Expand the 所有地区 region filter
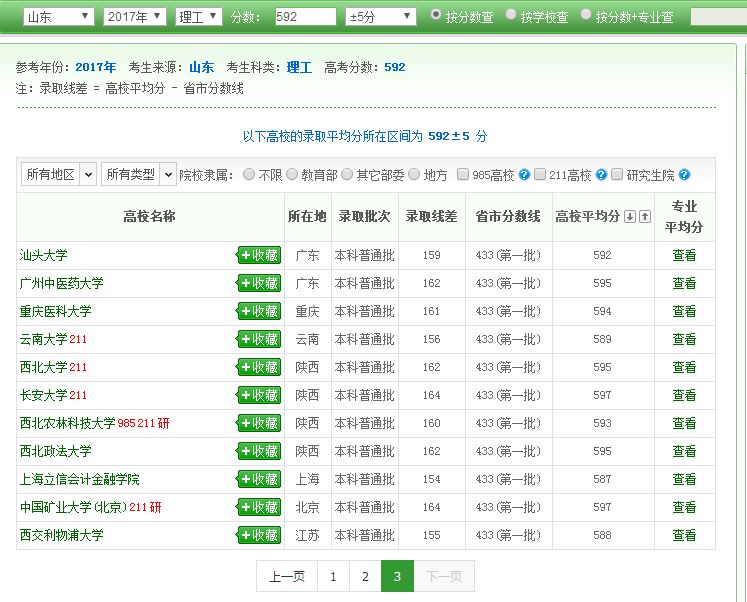The image size is (747, 602). (59, 174)
